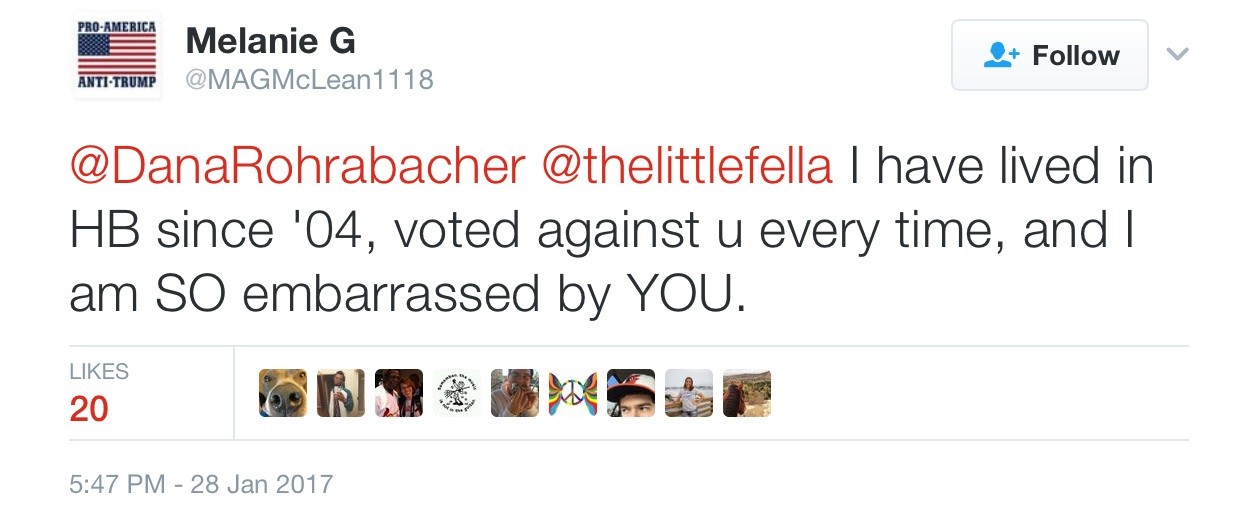Open the @DanaRohrabacher mention
Image resolution: width=1259 pixels, height=519 pixels.
297,167
